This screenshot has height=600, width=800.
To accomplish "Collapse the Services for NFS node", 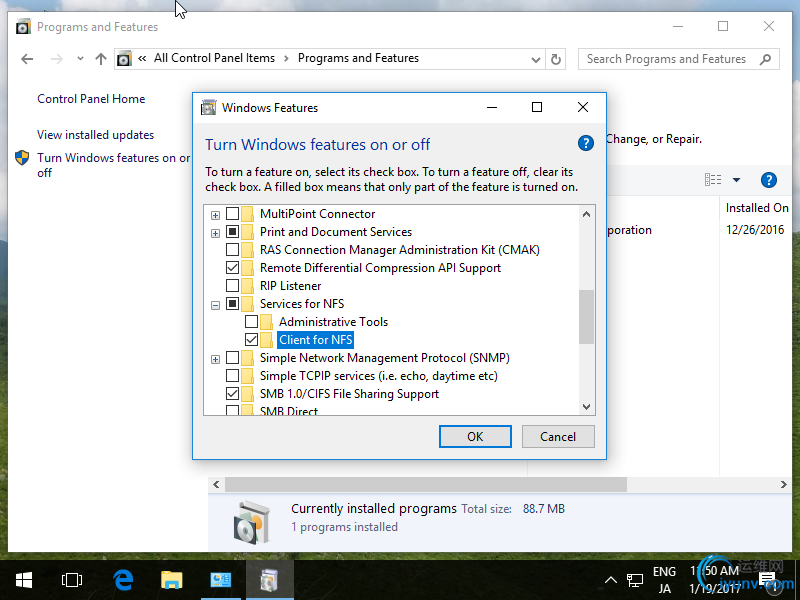I will [215, 305].
